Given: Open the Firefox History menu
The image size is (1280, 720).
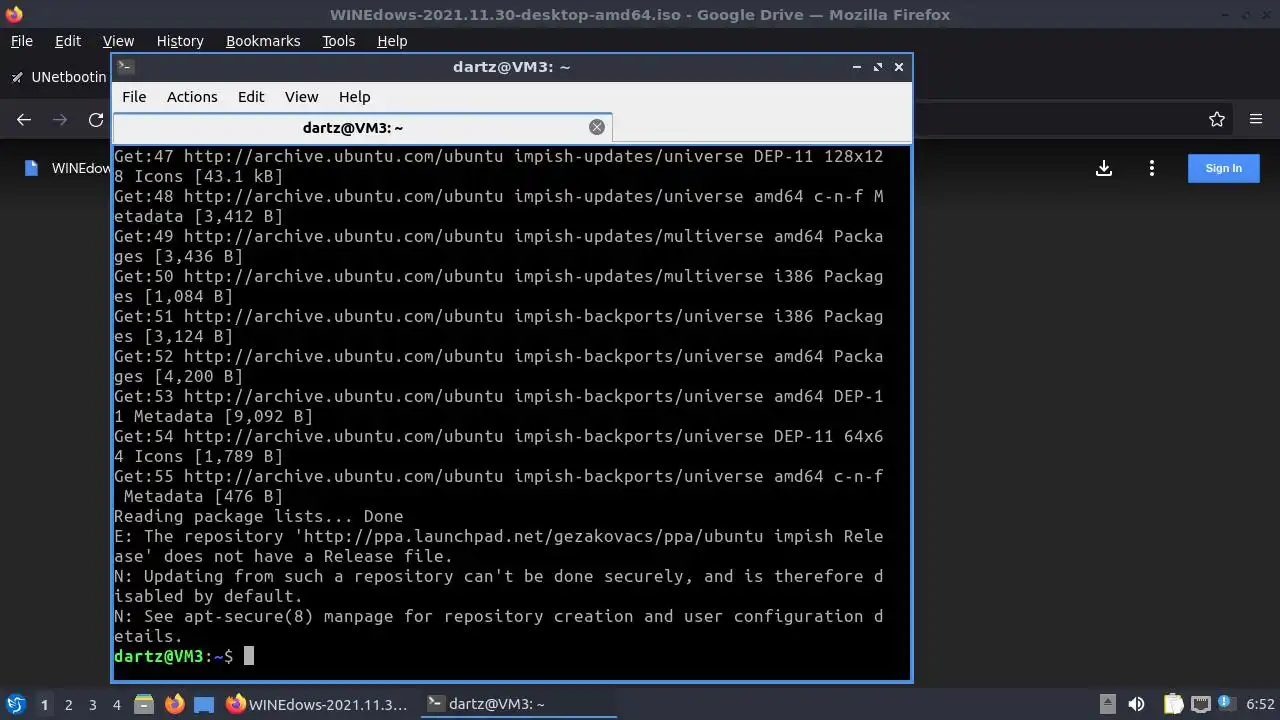Looking at the screenshot, I should pyautogui.click(x=180, y=41).
